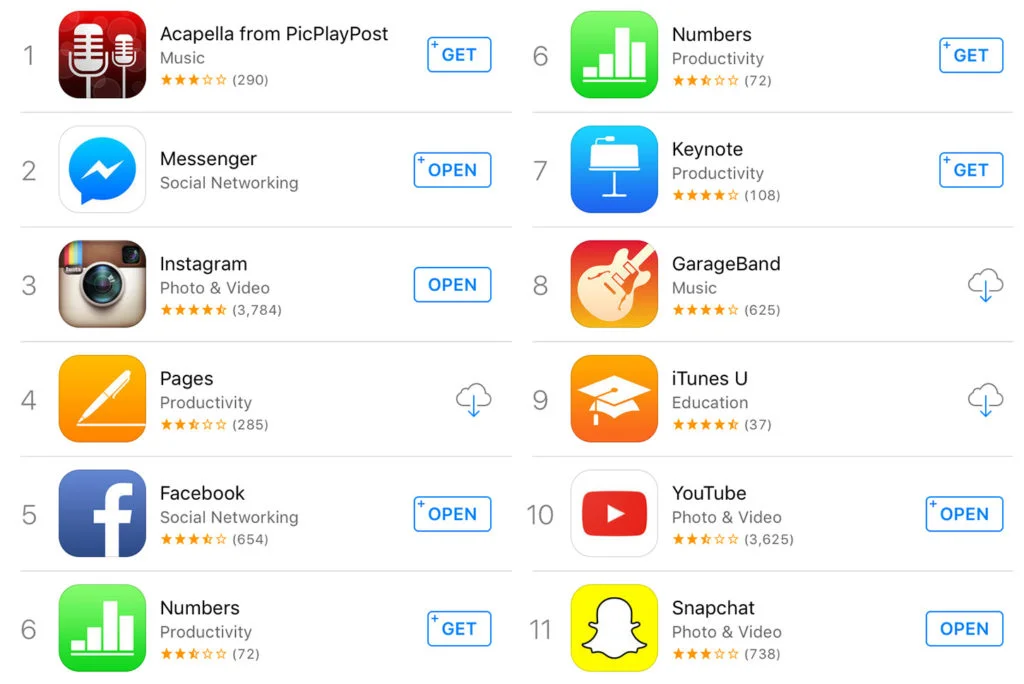Select the Keynote lectern icon
The image size is (1024, 684).
(x=613, y=170)
